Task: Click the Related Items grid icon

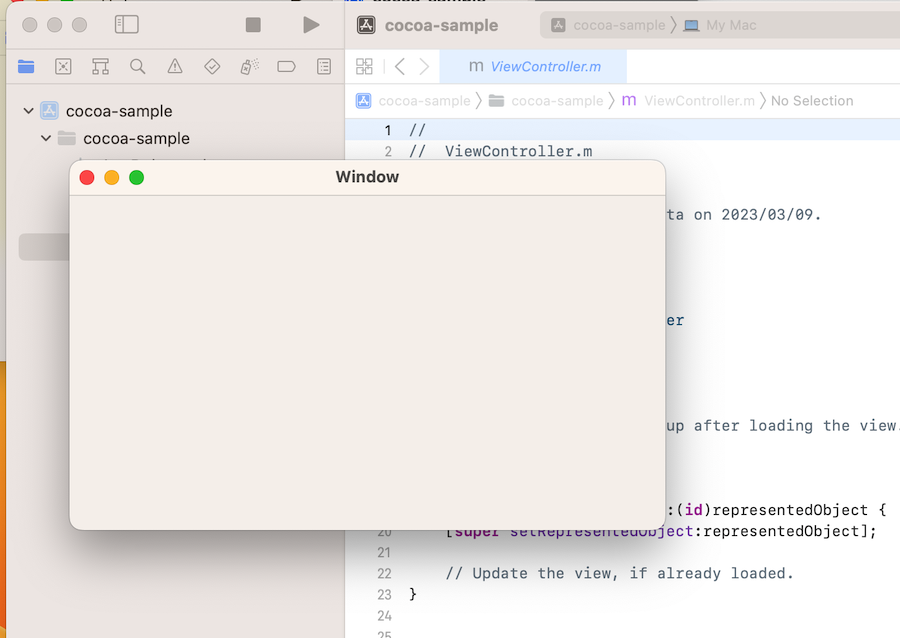Action: point(364,66)
